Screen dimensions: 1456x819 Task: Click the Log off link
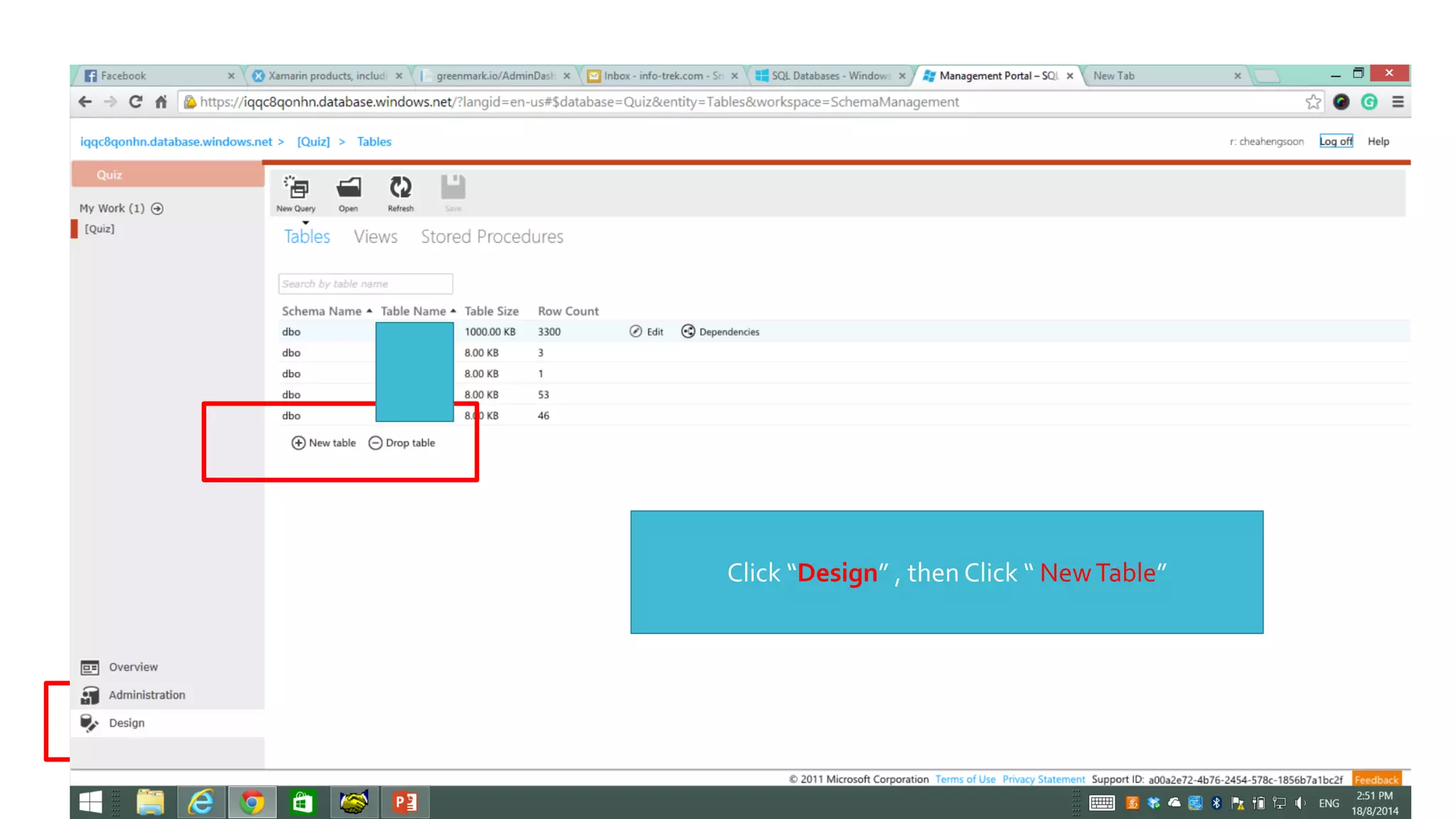click(x=1336, y=141)
